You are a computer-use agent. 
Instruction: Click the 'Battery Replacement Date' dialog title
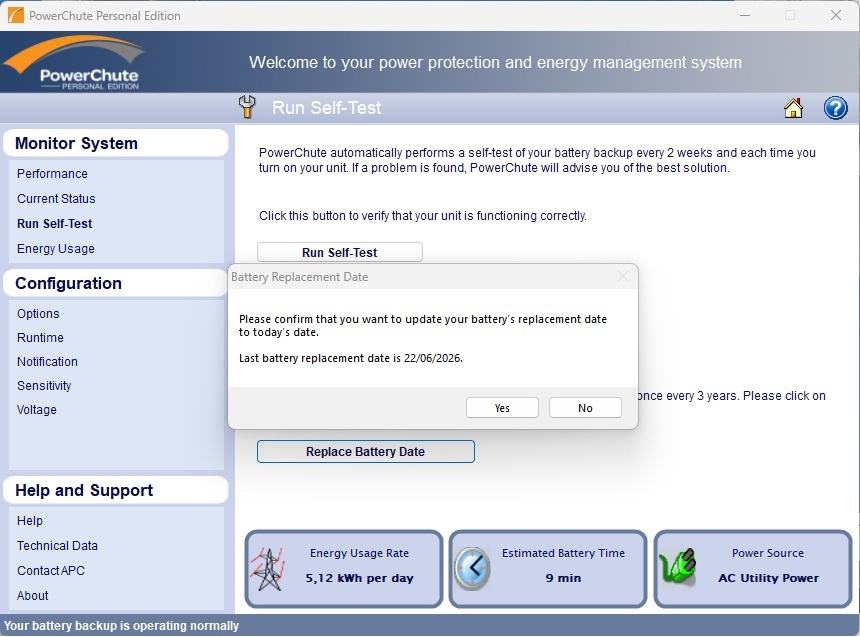coord(299,277)
